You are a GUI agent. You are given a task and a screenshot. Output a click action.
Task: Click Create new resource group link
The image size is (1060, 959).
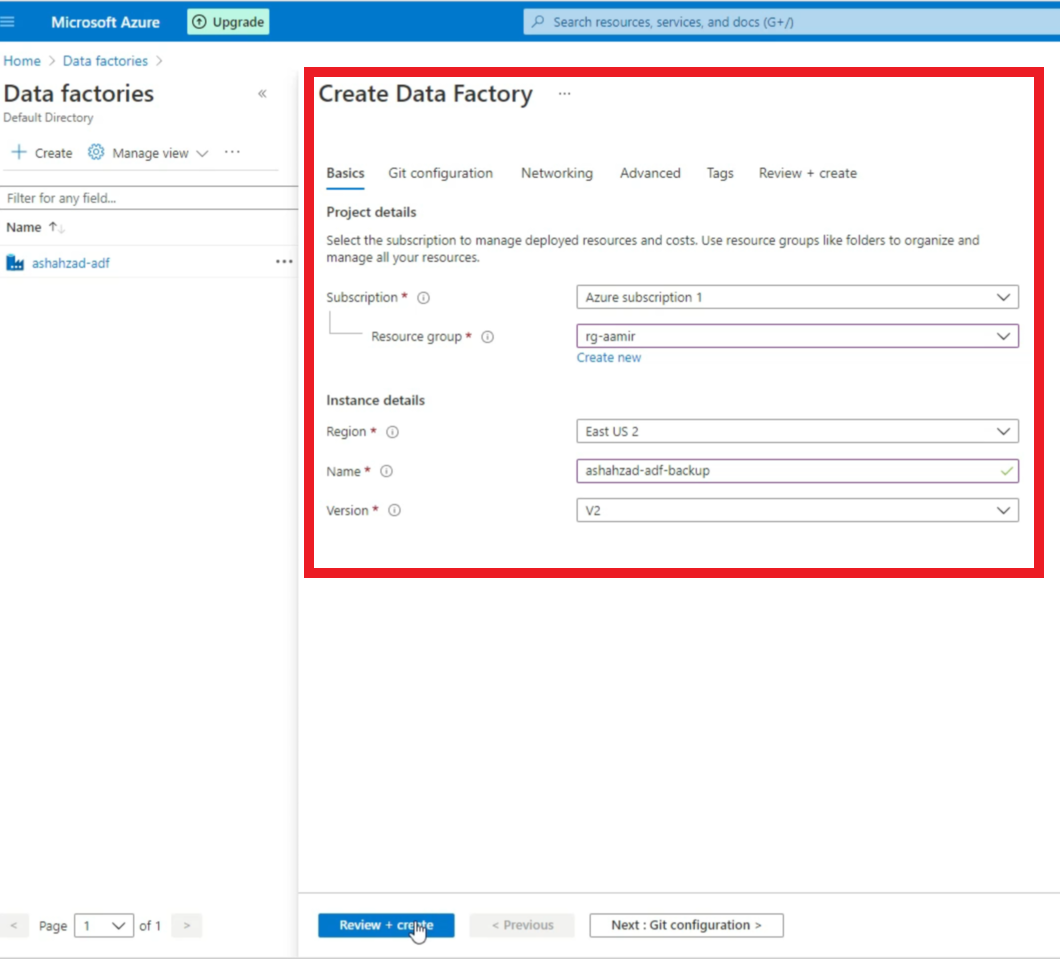click(x=608, y=358)
